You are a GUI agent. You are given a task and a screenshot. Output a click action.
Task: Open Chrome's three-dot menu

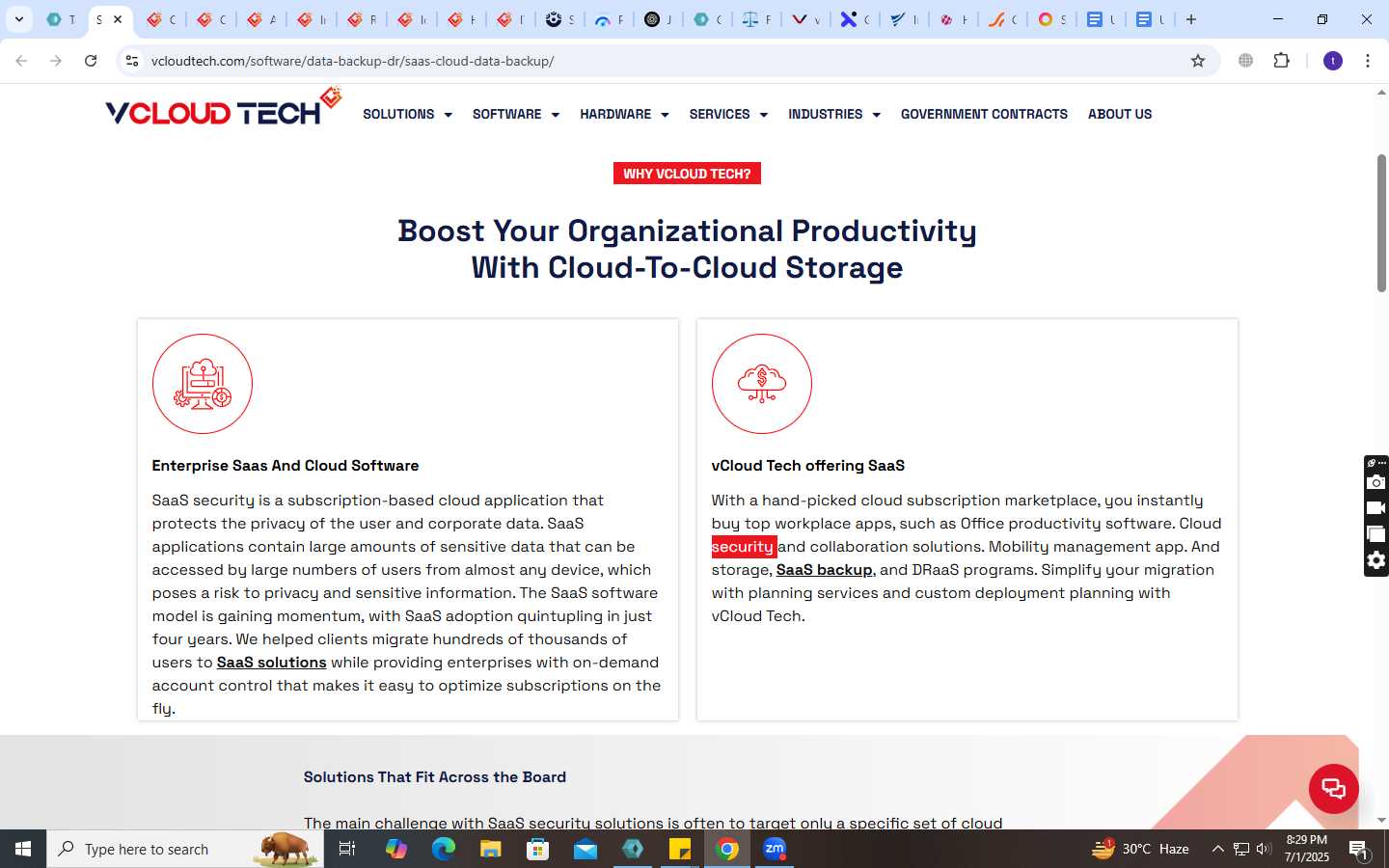pos(1368,61)
